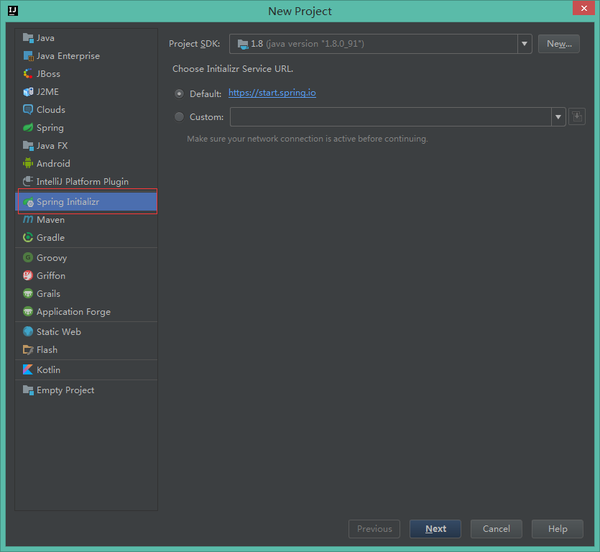Select the Kotlin label

click(x=48, y=370)
